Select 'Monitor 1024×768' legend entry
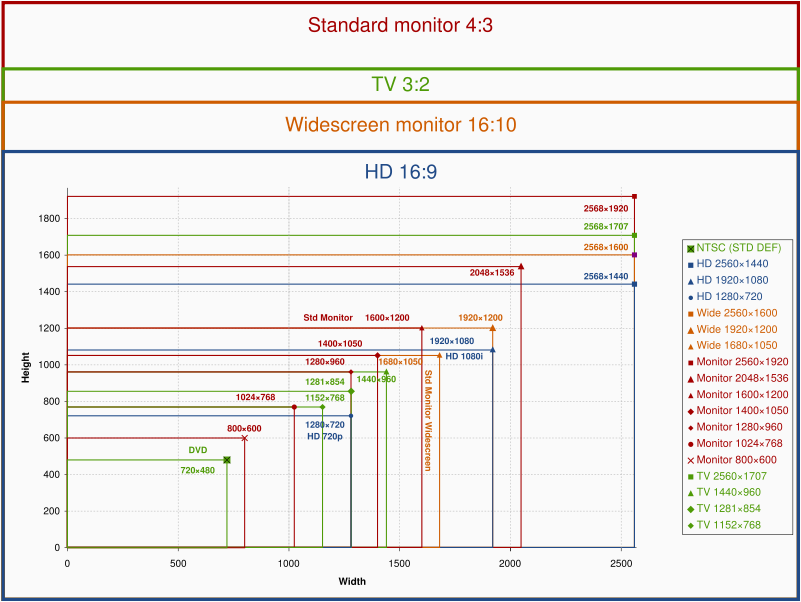 point(735,443)
